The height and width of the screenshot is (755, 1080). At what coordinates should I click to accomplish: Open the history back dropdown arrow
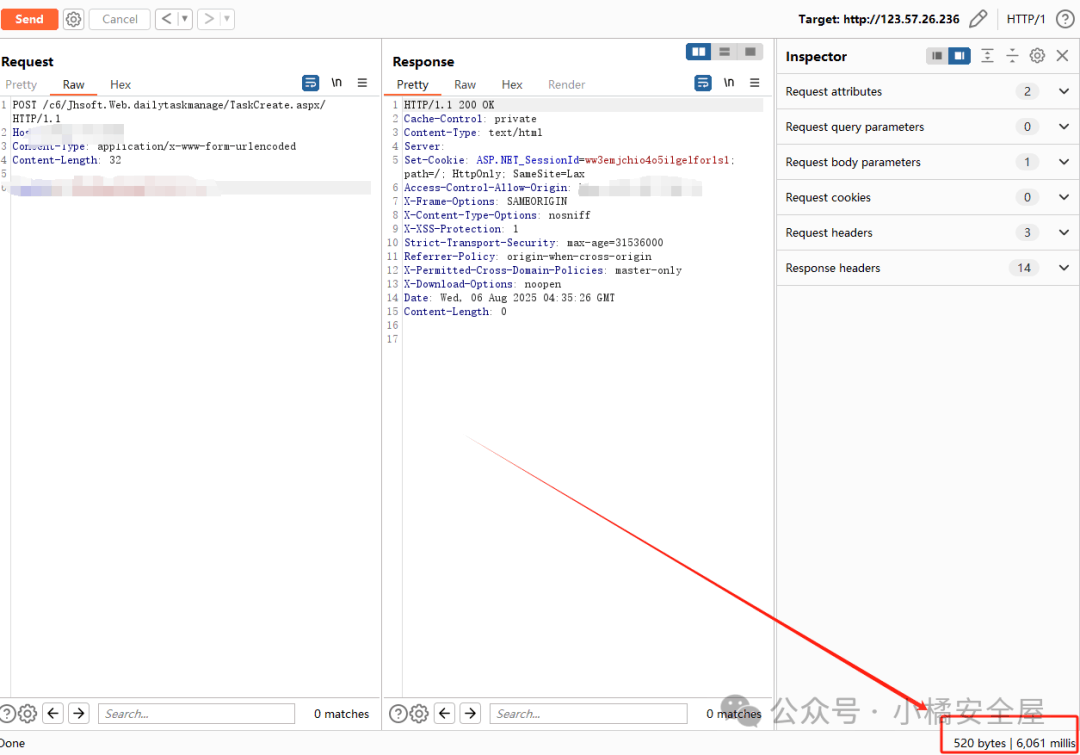click(185, 19)
